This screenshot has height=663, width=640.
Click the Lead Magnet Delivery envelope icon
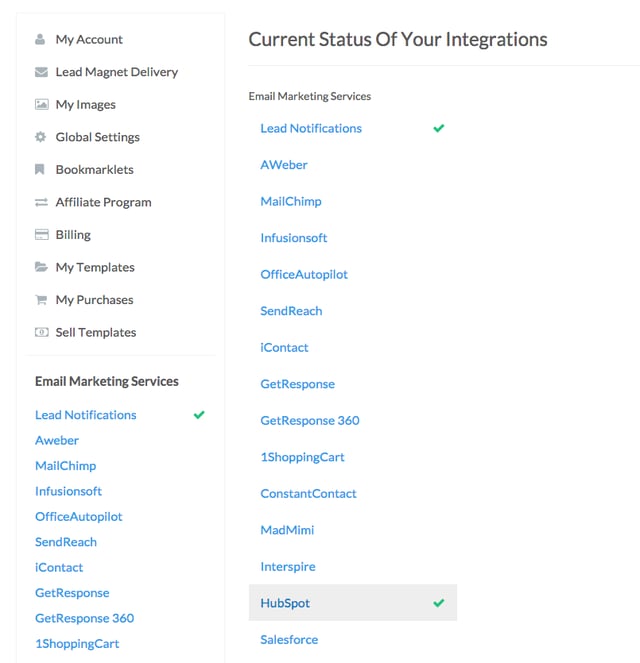[41, 72]
